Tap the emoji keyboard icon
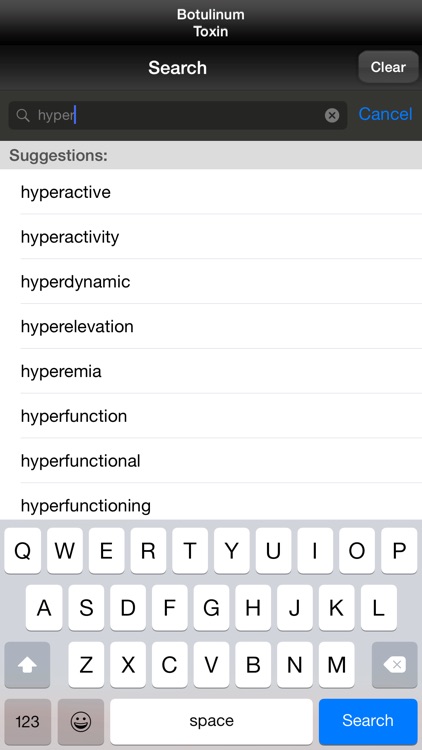This screenshot has height=750, width=422. click(x=81, y=721)
